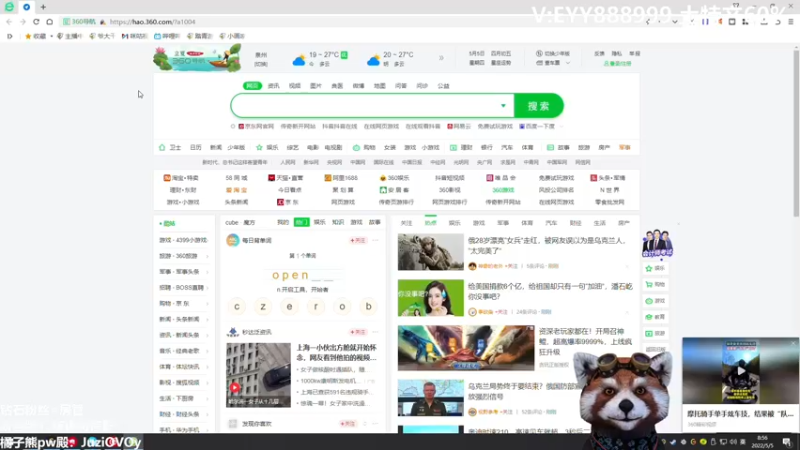The width and height of the screenshot is (800, 450).
Task: Open the green 360游戏 link
Action: pos(503,190)
